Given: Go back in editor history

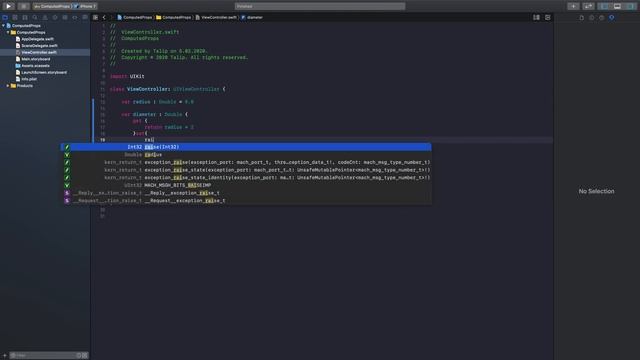Looking at the screenshot, I should coord(104,18).
